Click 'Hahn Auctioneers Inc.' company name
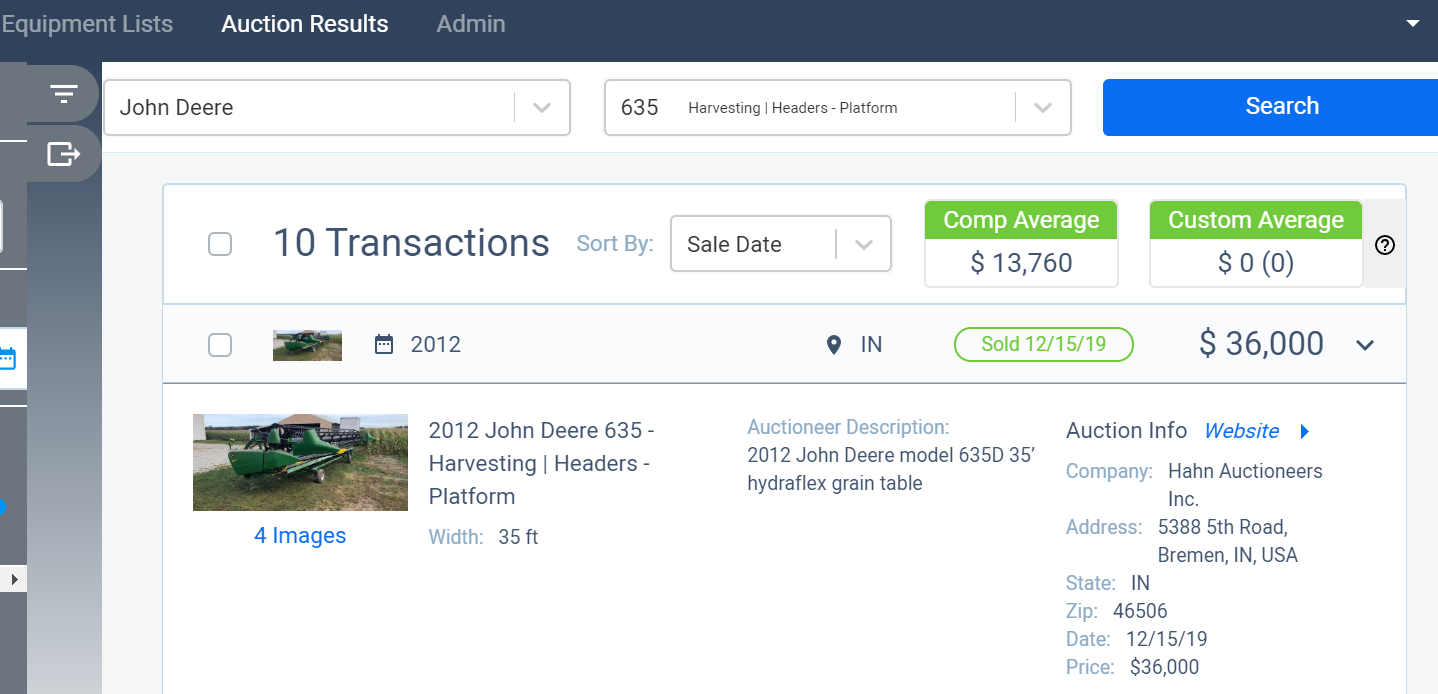Viewport: 1438px width, 694px height. 1245,485
